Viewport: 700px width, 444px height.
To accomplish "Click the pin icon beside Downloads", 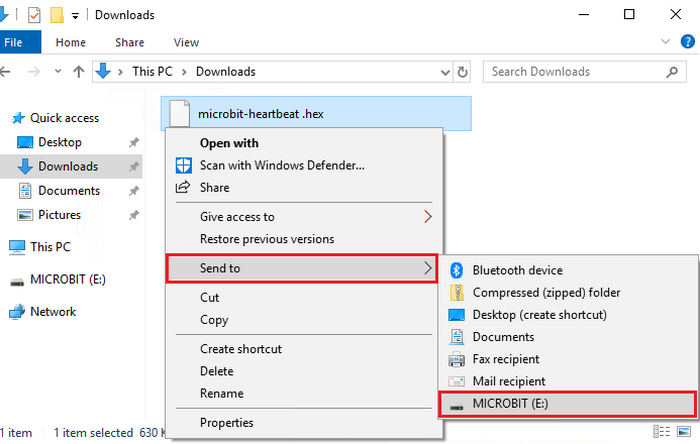I will (133, 166).
